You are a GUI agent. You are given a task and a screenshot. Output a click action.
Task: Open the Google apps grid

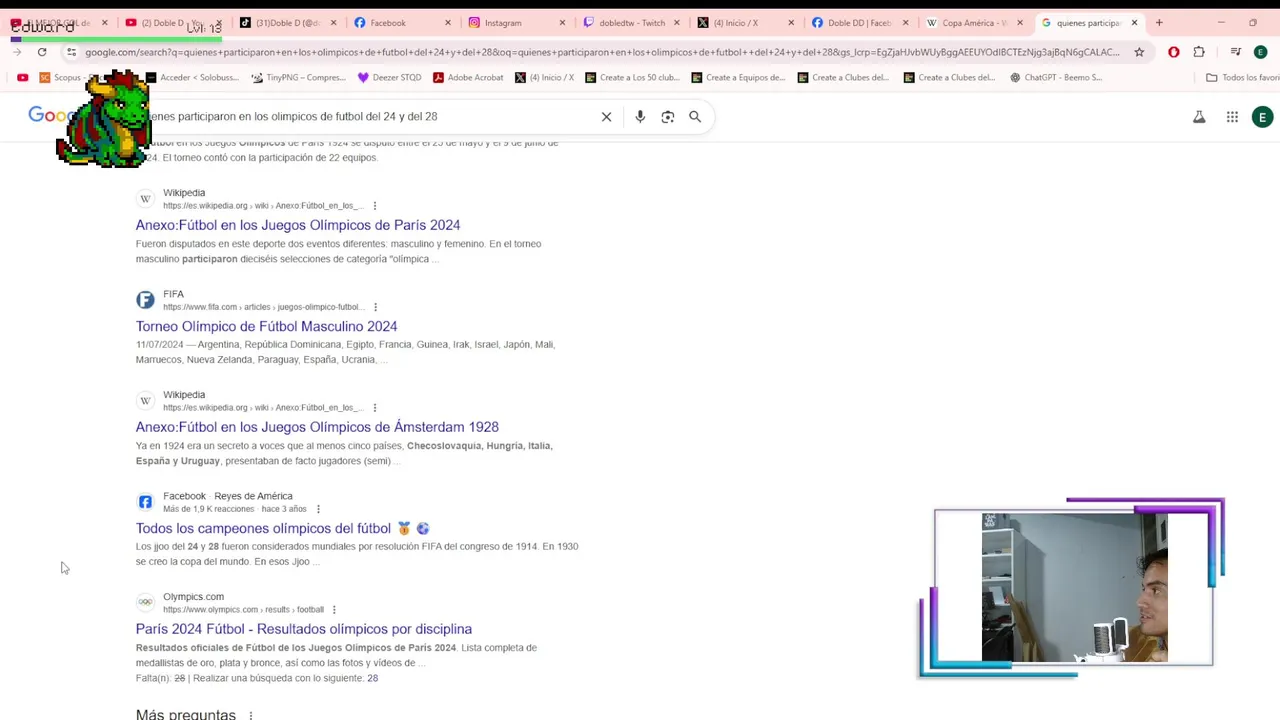pyautogui.click(x=1232, y=117)
